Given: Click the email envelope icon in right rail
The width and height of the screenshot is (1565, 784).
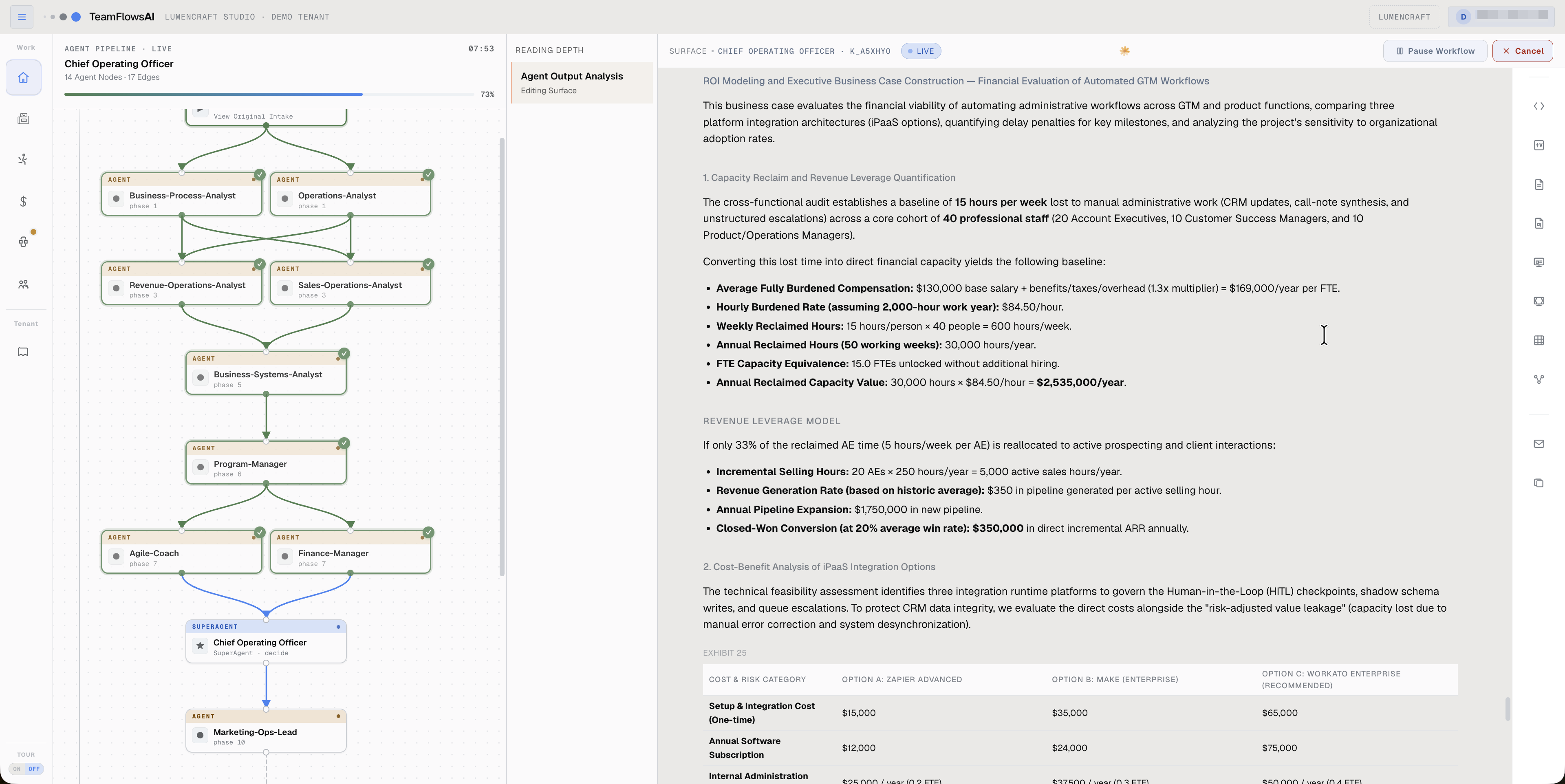Looking at the screenshot, I should [x=1538, y=444].
